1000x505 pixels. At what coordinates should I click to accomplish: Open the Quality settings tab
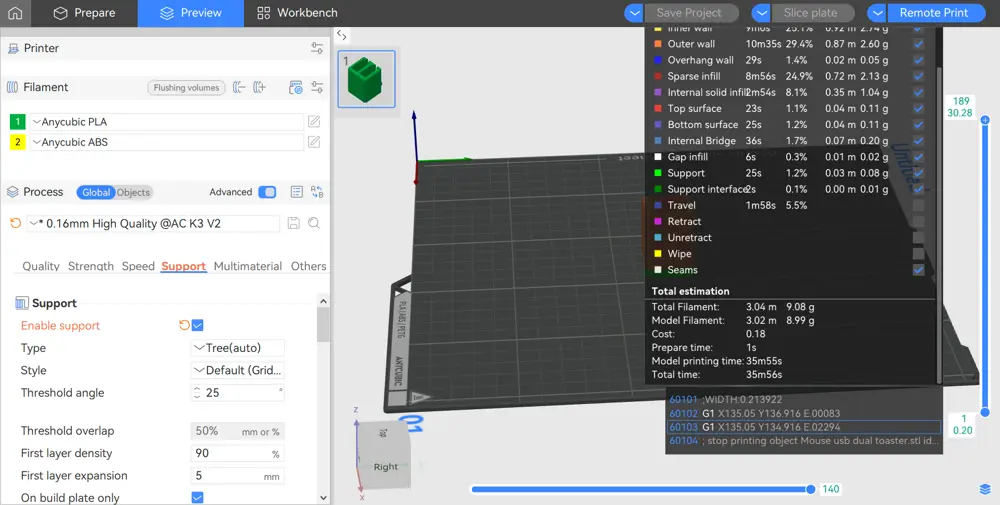click(41, 266)
